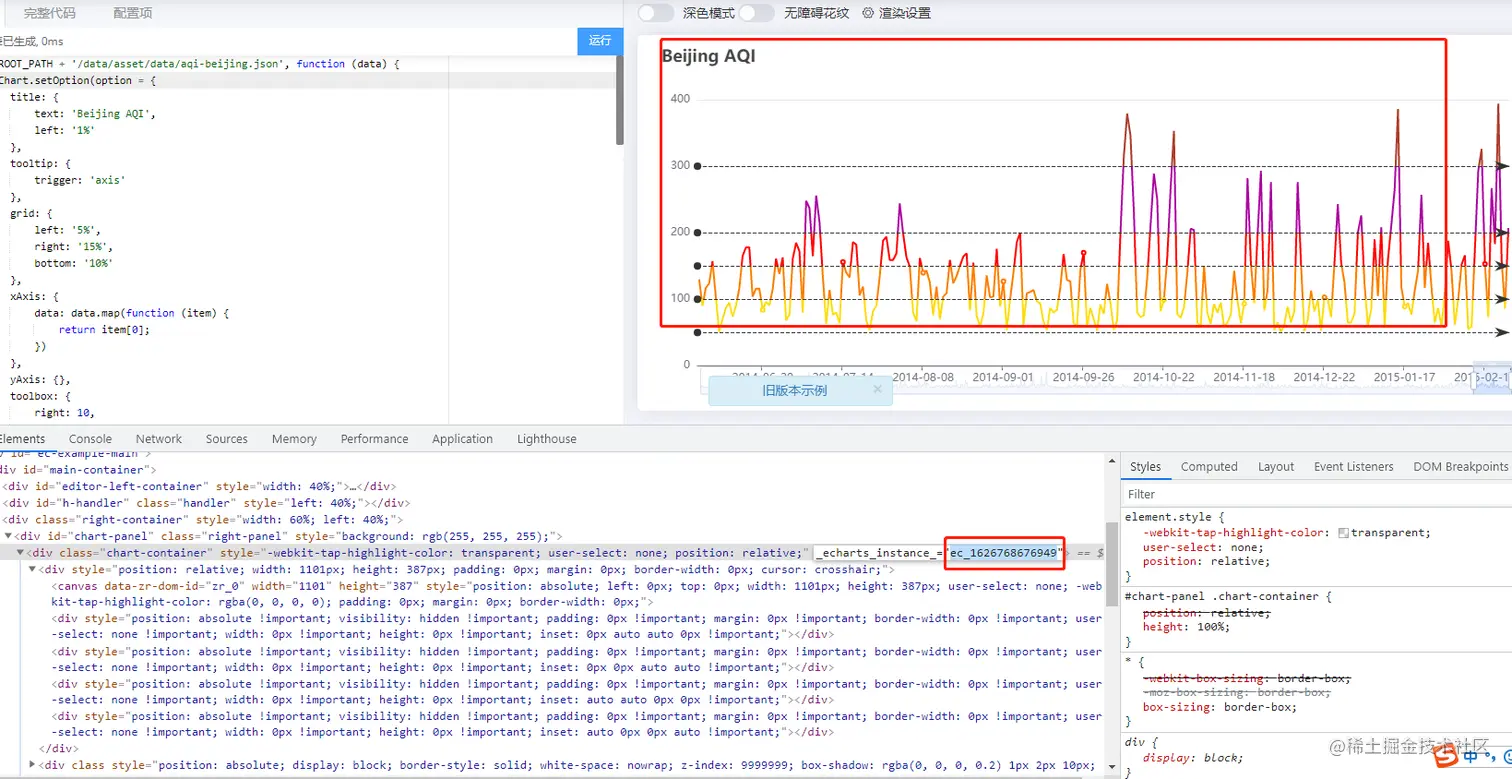Image resolution: width=1512 pixels, height=779 pixels.
Task: Click the code editor vertical scrollbar
Action: coord(620,100)
